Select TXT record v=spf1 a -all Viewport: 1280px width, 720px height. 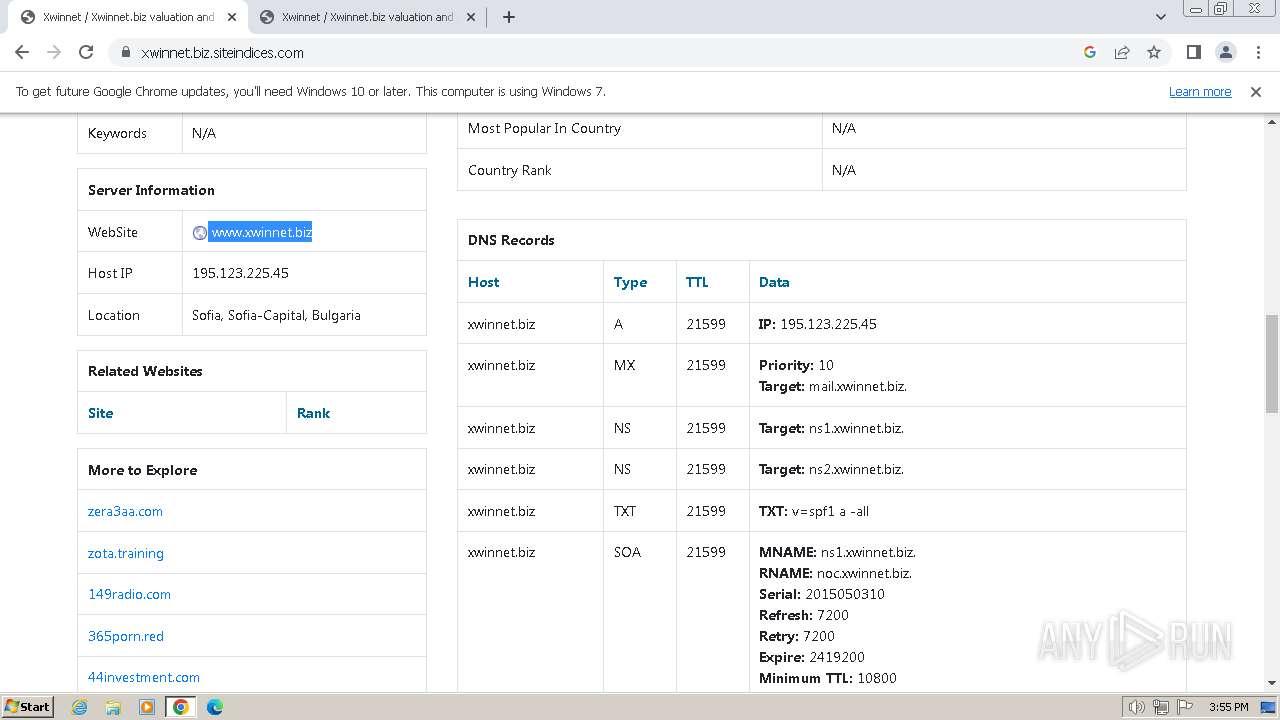pos(830,511)
